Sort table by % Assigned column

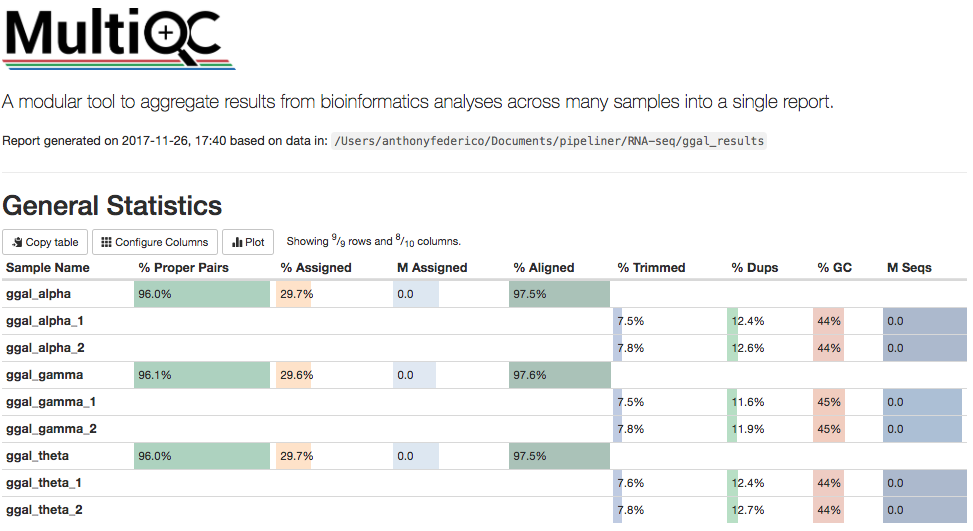point(316,268)
